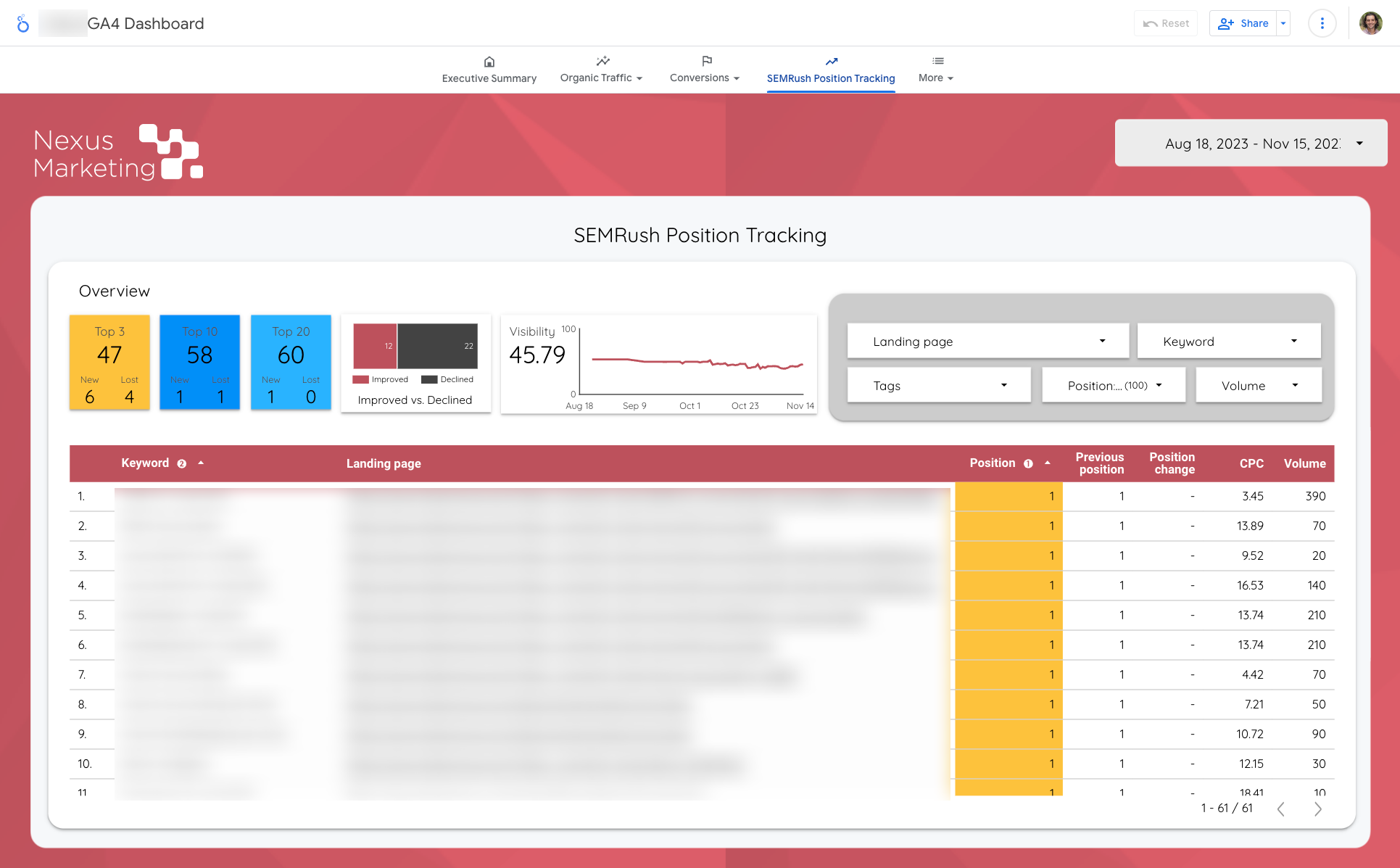Click the Executive Summary home icon

click(x=489, y=62)
